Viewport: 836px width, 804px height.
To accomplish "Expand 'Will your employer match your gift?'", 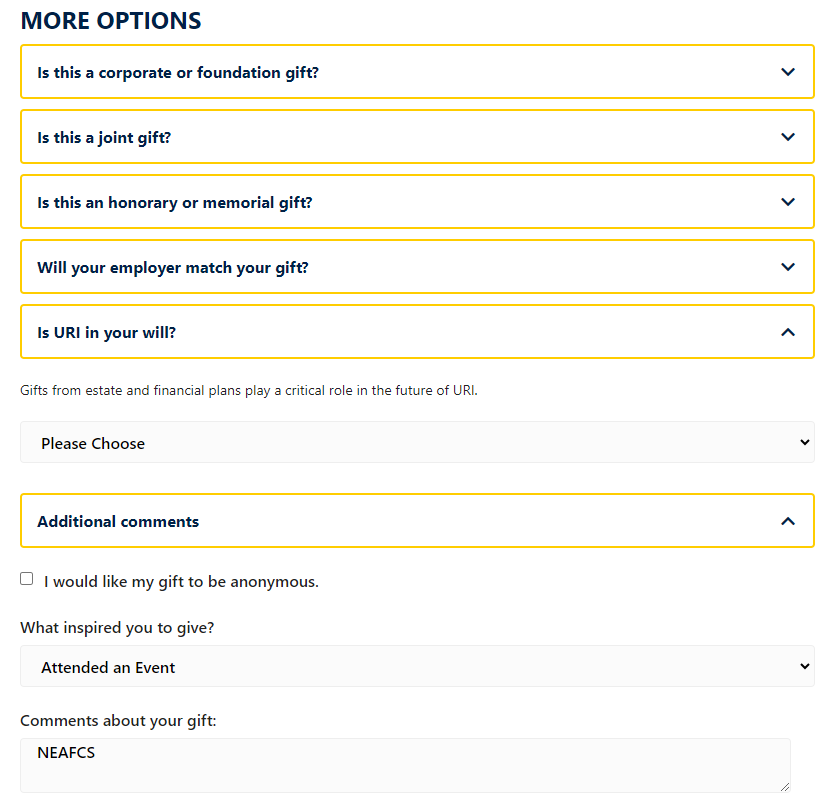I will coord(417,267).
